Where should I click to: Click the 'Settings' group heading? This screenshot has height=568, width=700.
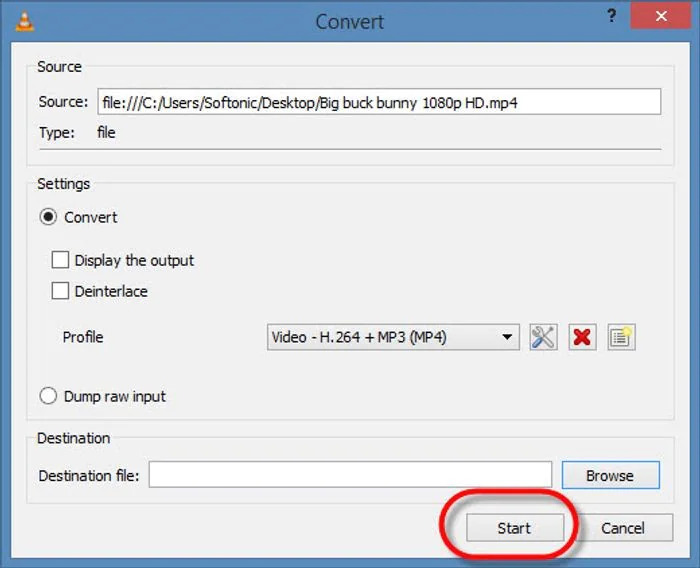[x=63, y=184]
